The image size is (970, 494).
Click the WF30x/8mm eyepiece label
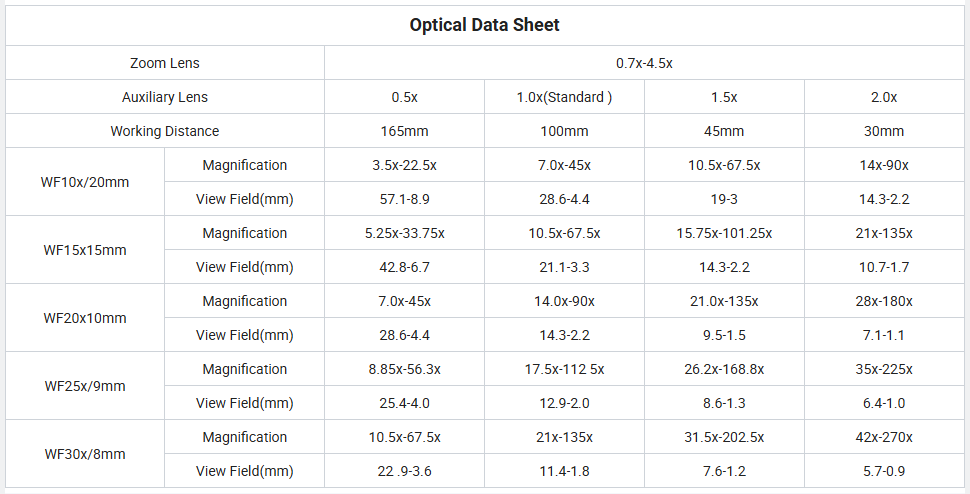[x=85, y=454]
